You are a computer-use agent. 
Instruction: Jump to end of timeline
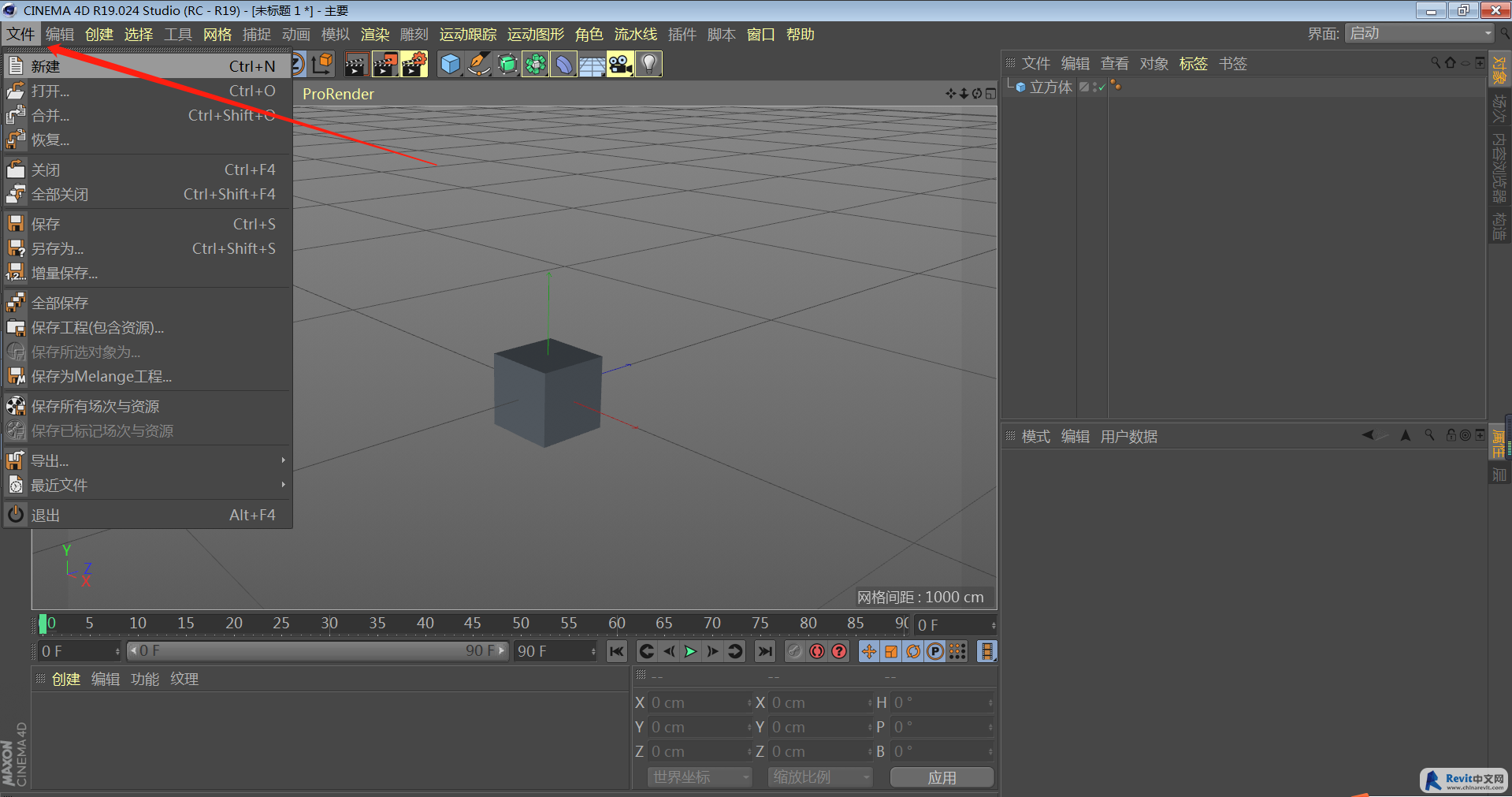(x=765, y=651)
